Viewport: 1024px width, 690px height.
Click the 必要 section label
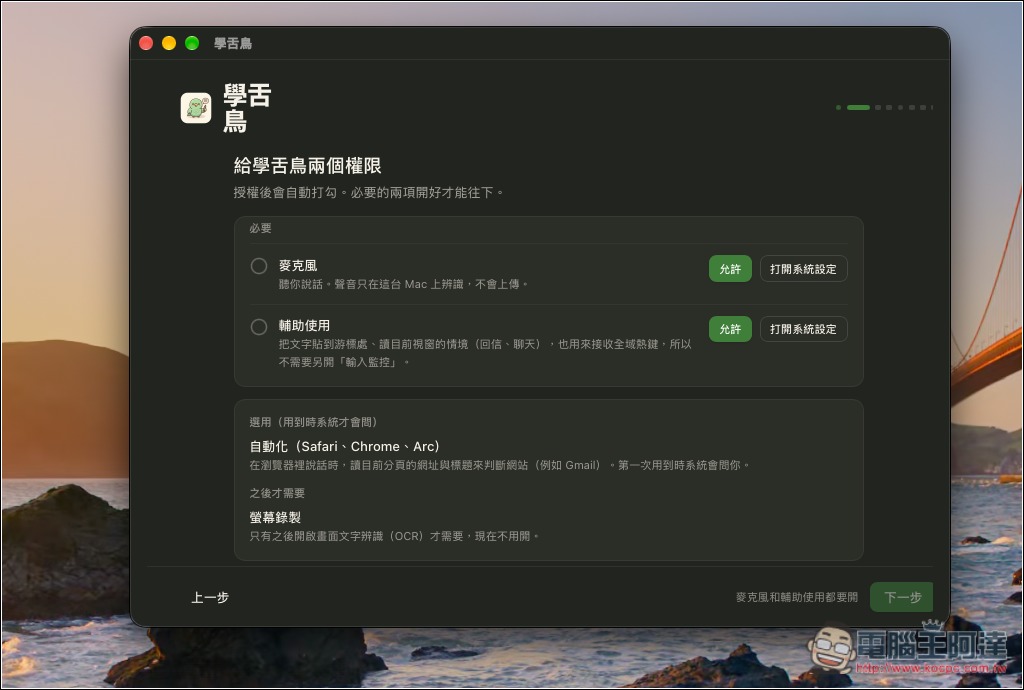point(260,228)
